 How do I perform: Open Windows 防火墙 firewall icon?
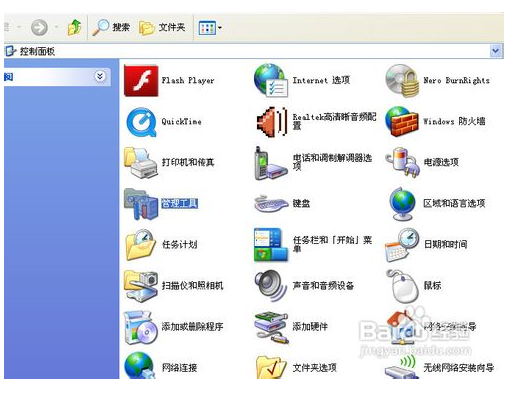pyautogui.click(x=402, y=122)
